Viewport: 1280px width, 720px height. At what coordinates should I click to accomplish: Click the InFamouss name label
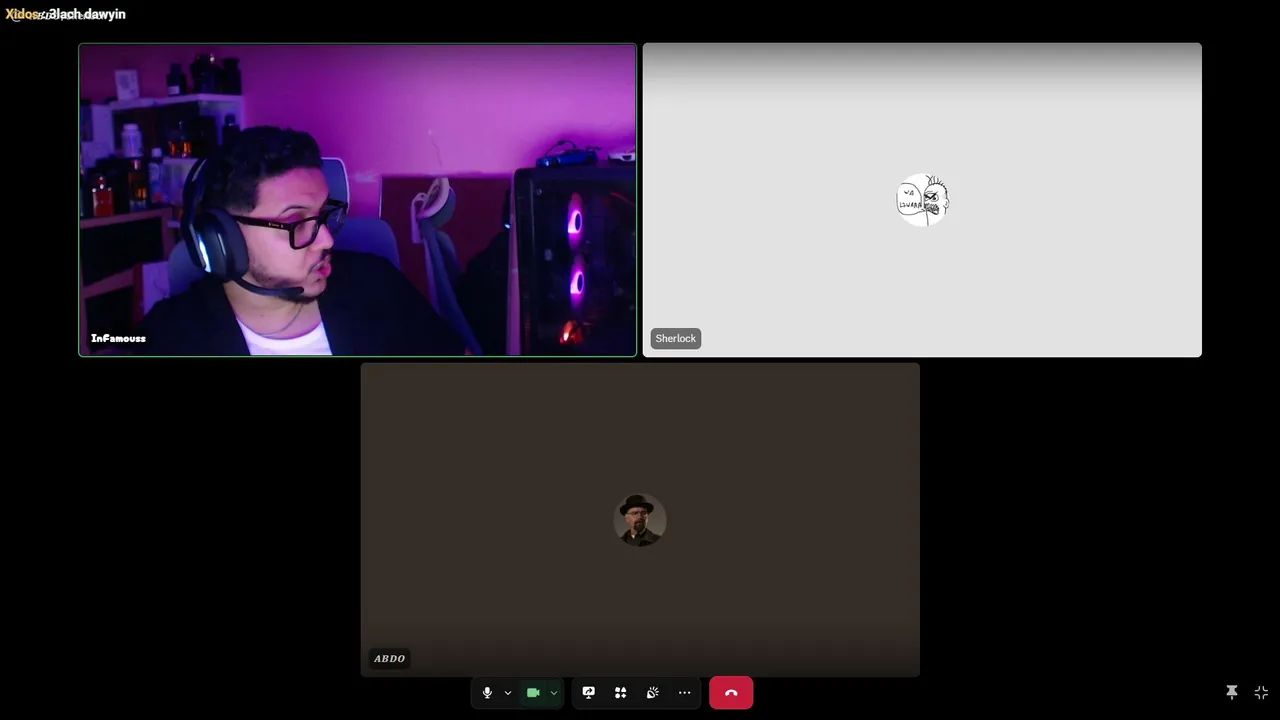pos(118,338)
